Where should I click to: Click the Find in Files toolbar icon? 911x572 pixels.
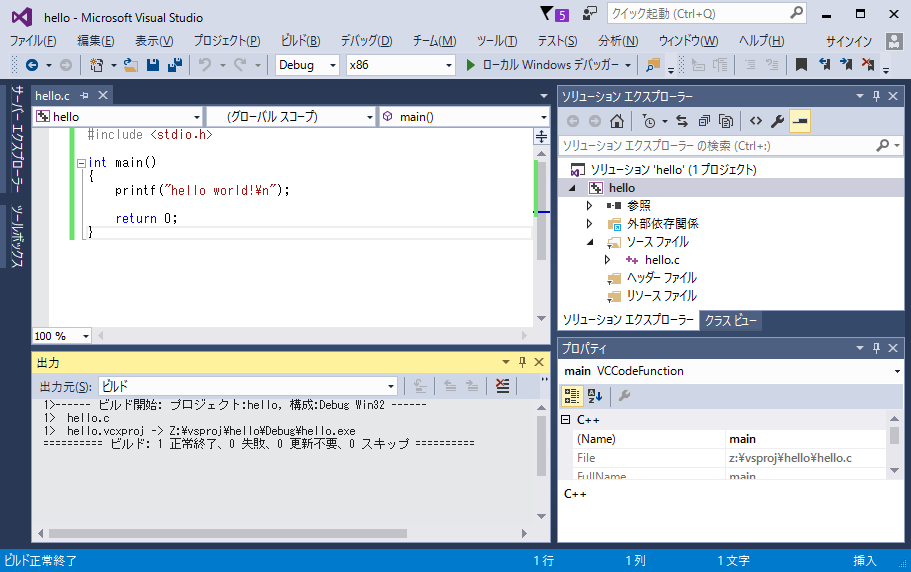(654, 65)
